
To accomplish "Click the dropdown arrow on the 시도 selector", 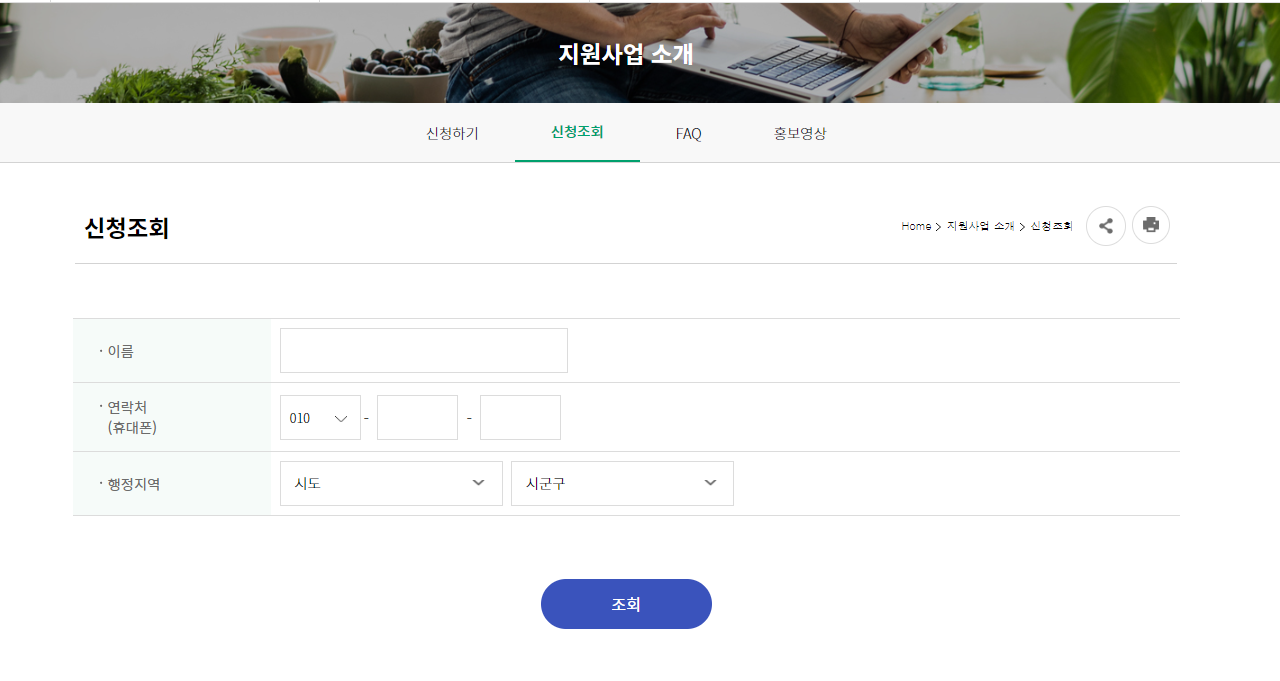I will (478, 483).
